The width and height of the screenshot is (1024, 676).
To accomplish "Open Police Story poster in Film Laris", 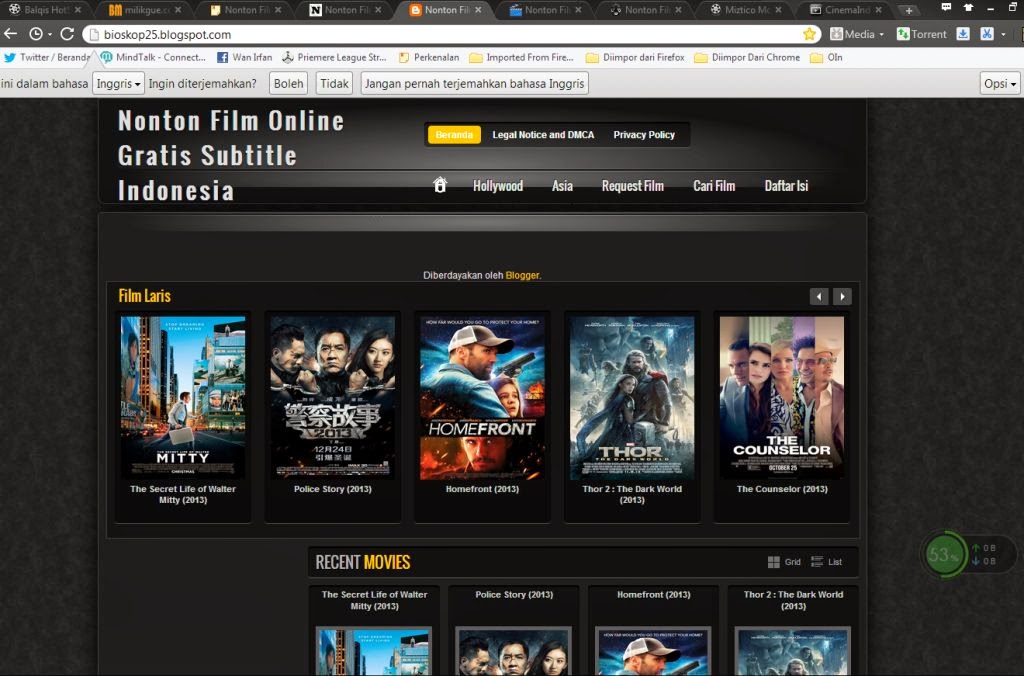I will 332,397.
